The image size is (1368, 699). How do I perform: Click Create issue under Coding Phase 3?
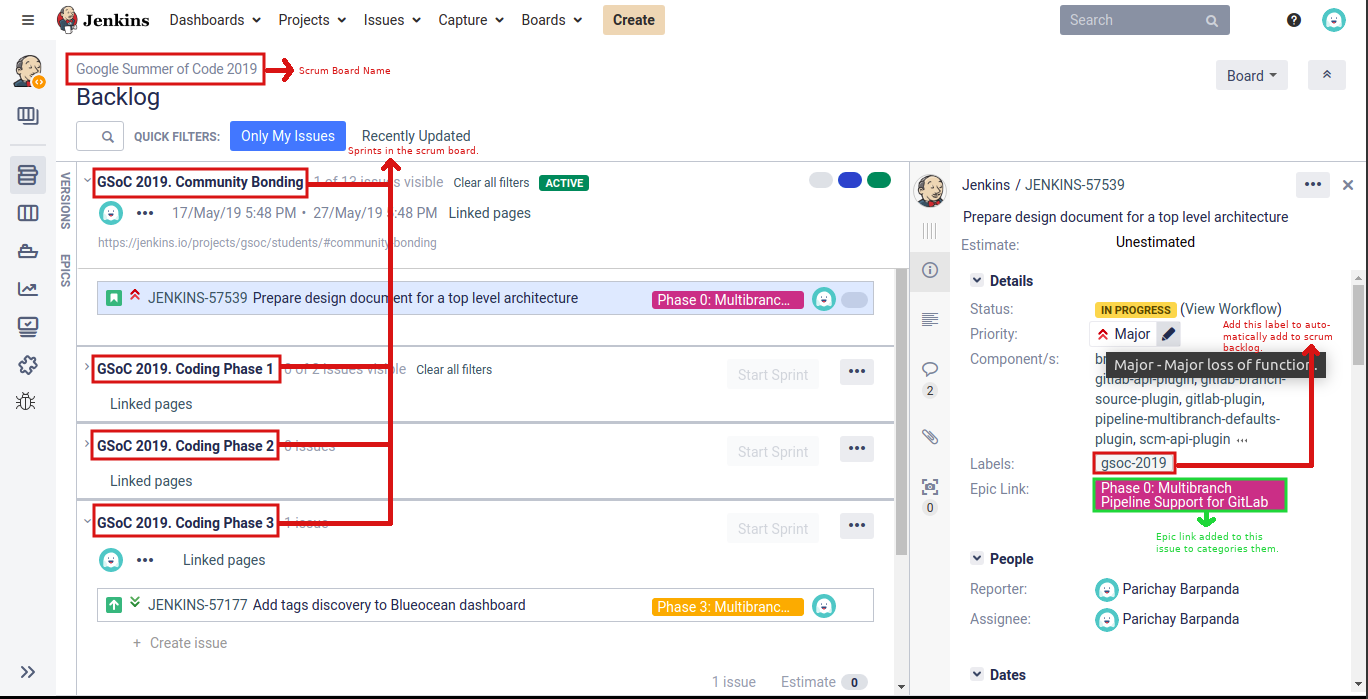click(x=180, y=643)
